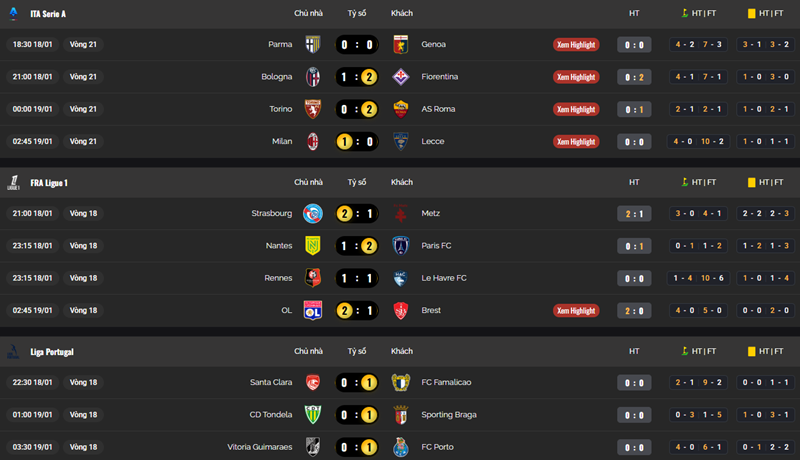Viewport: 800px width, 460px height.
Task: Click the Strasbourg vs Metz half-time score
Action: (634, 214)
